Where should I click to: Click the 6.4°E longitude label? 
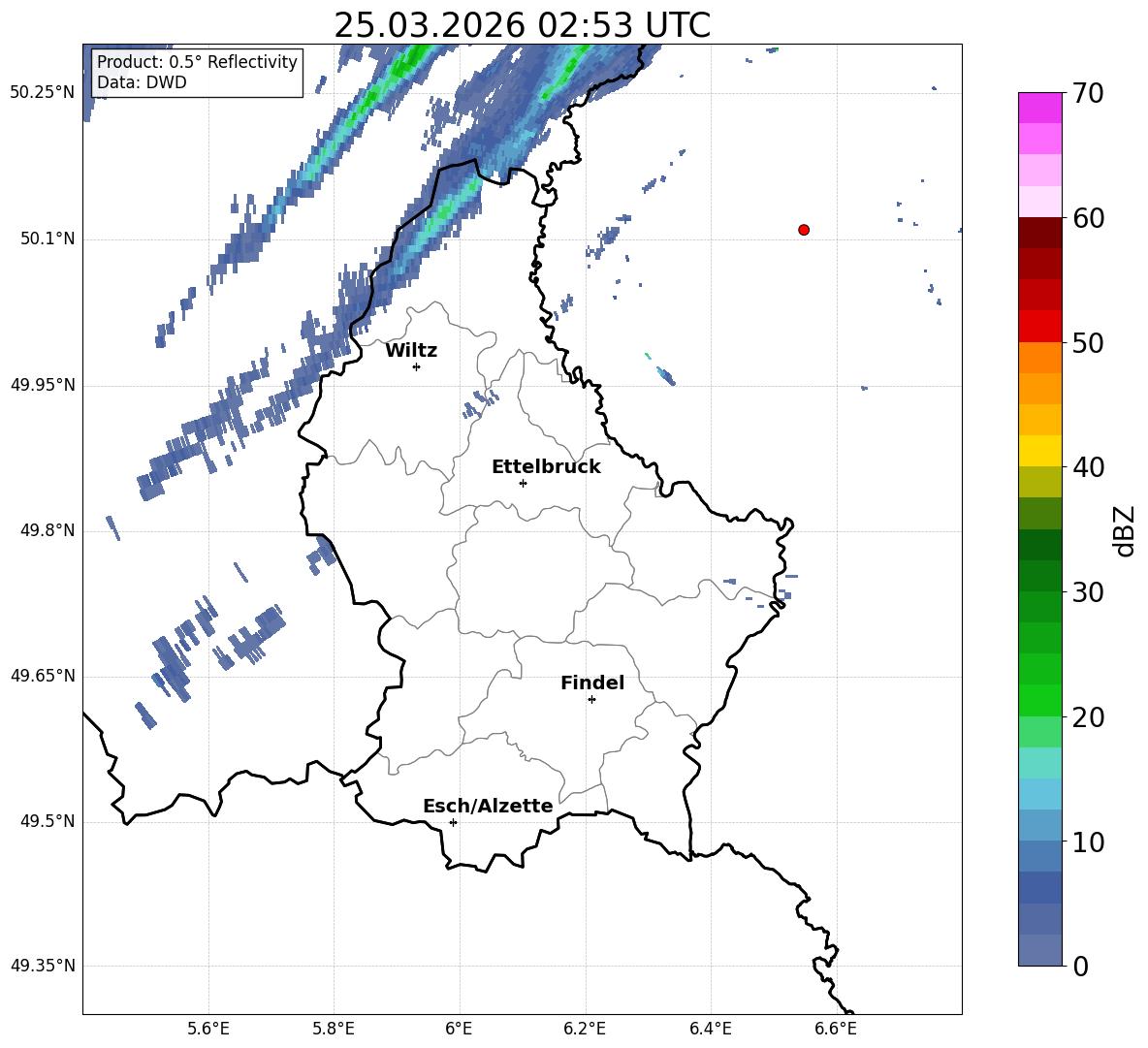710,1029
